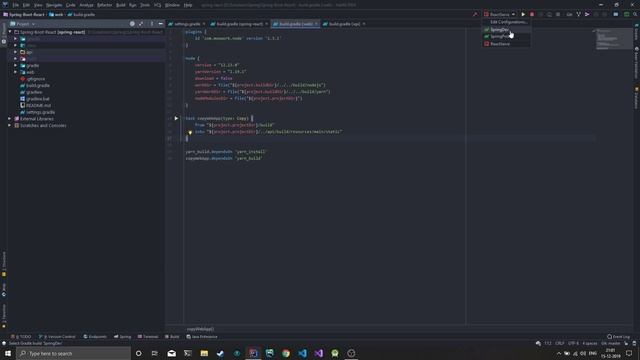Expand the api folder
This screenshot has width=640, height=360.
[x=16, y=52]
